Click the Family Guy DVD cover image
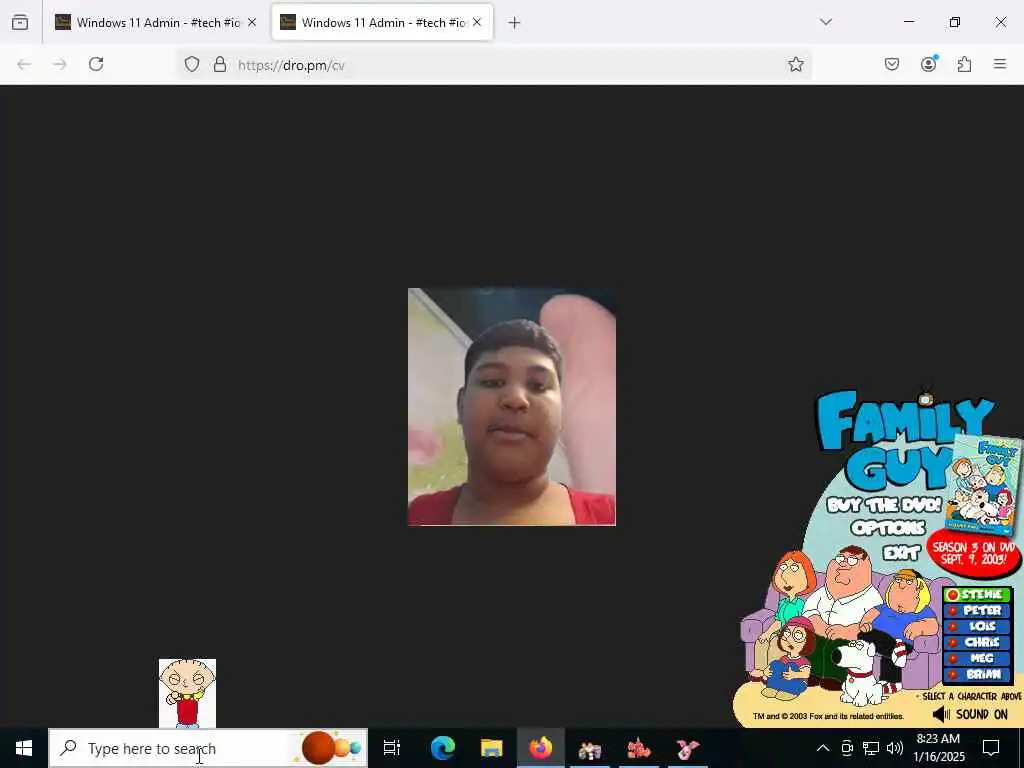The width and height of the screenshot is (1024, 768). tap(984, 485)
